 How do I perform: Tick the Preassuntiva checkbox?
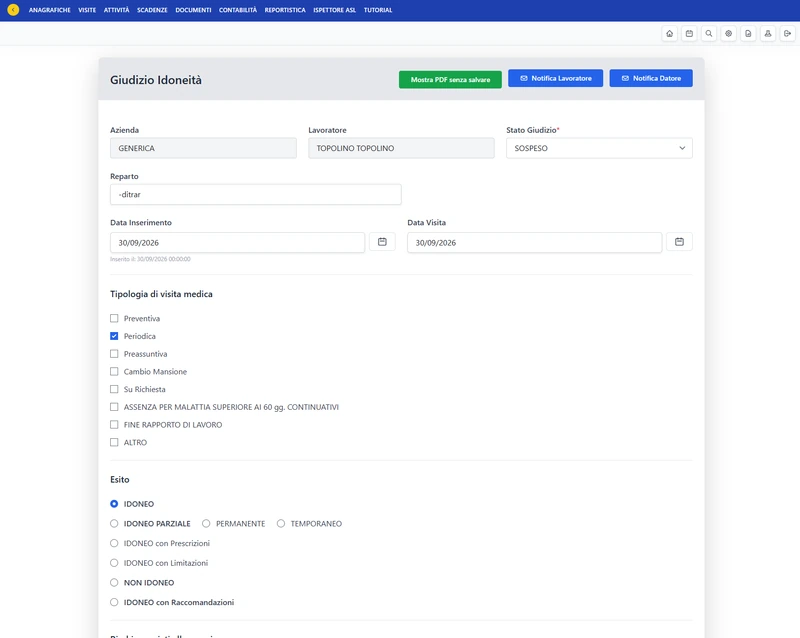(x=114, y=354)
